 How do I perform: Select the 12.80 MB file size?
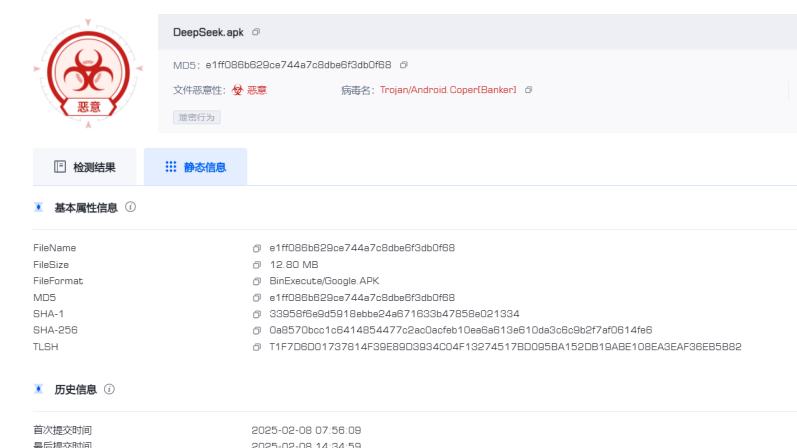(x=294, y=265)
